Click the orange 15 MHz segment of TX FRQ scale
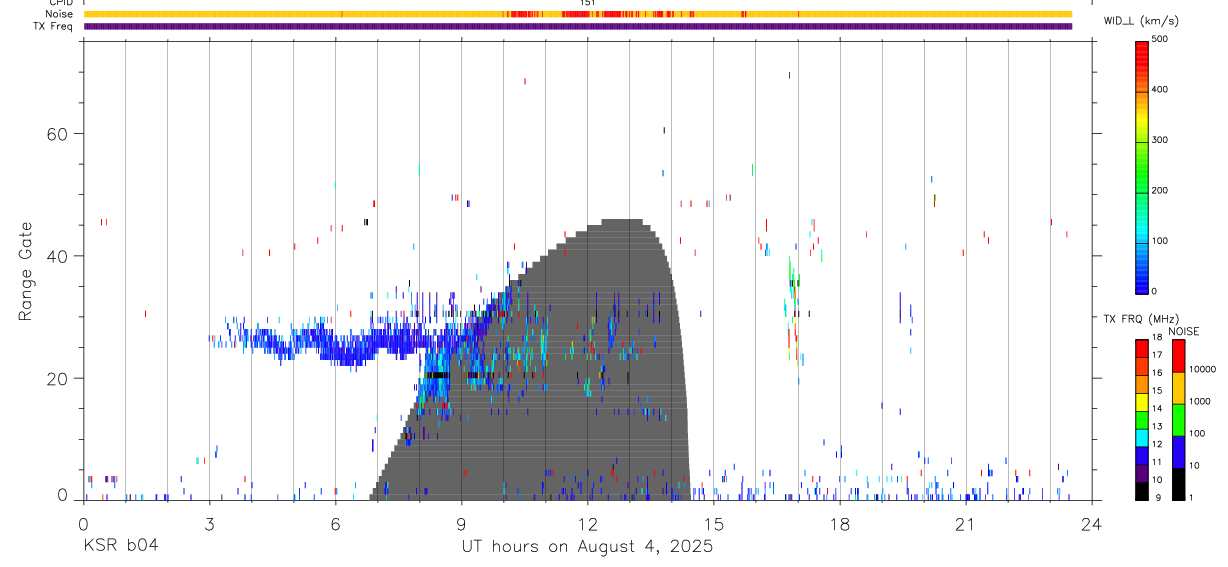The height and width of the screenshot is (567, 1228). [x=1142, y=383]
